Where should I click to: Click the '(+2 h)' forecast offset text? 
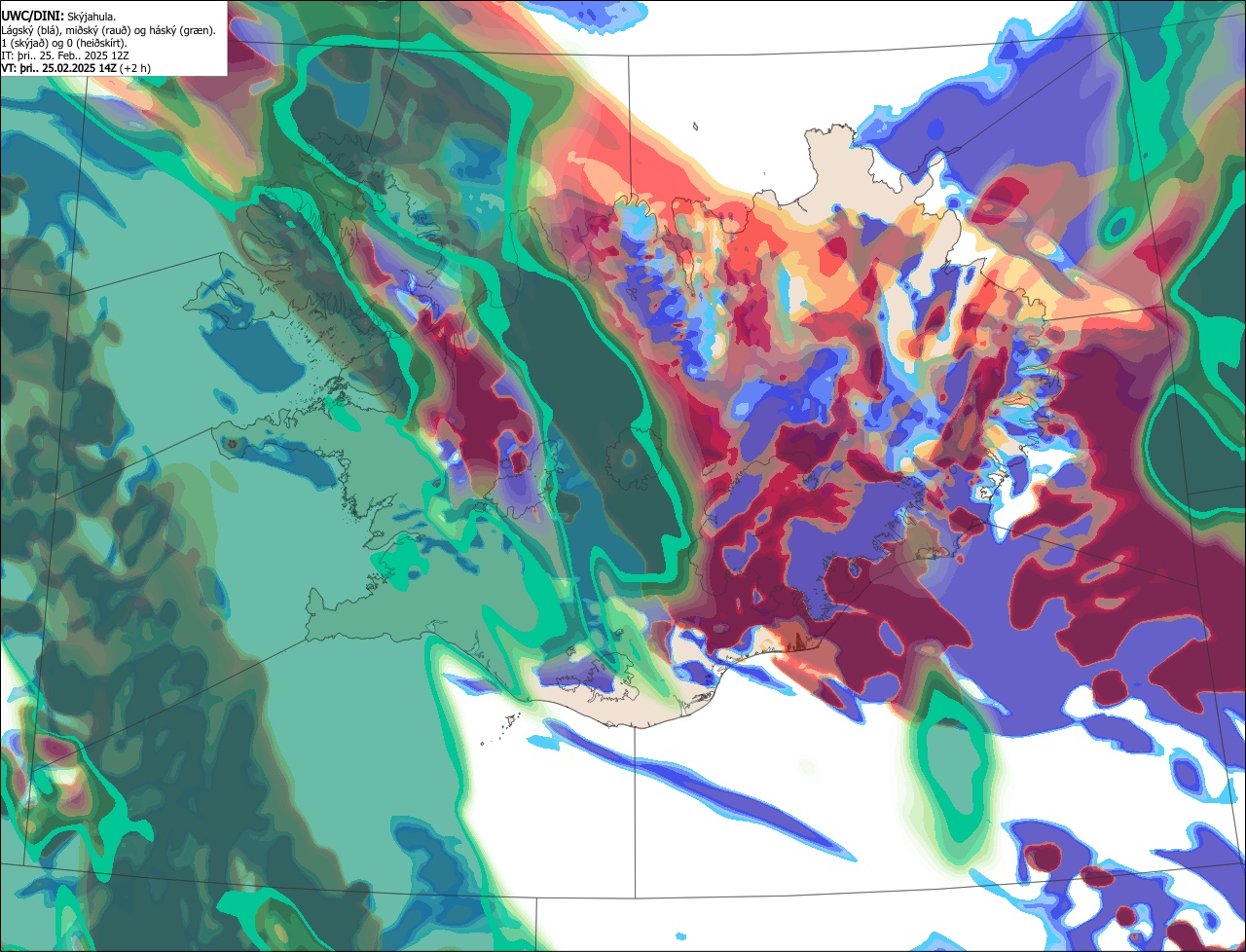(134, 68)
